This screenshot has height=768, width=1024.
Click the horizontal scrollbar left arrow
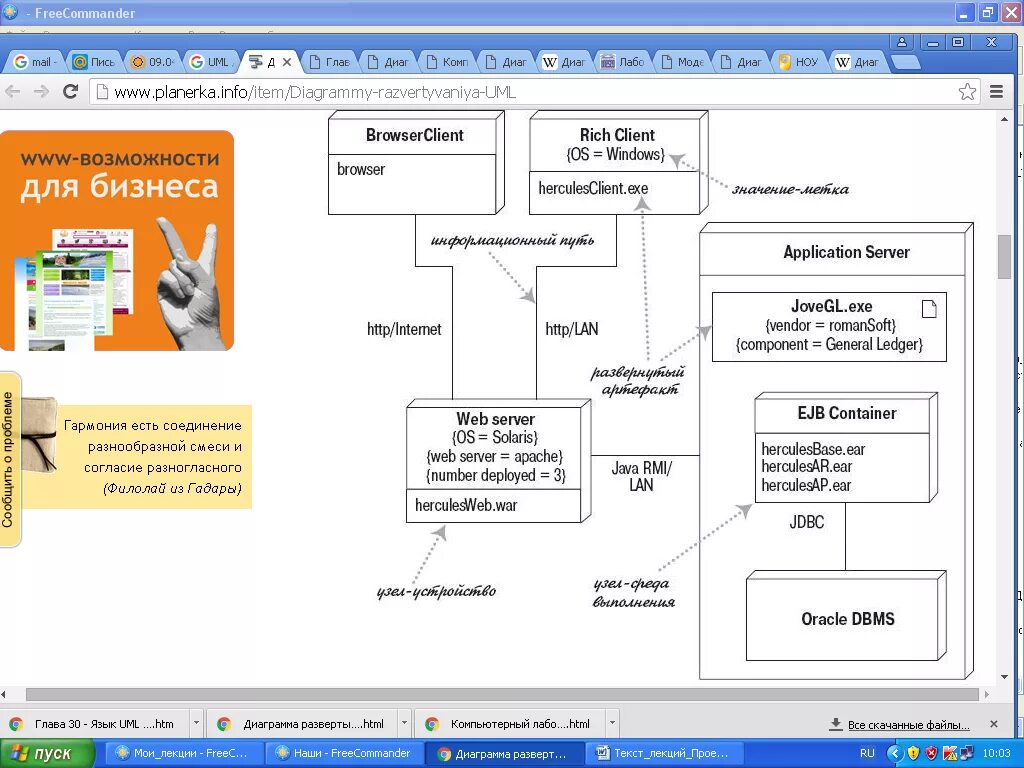pos(4,694)
